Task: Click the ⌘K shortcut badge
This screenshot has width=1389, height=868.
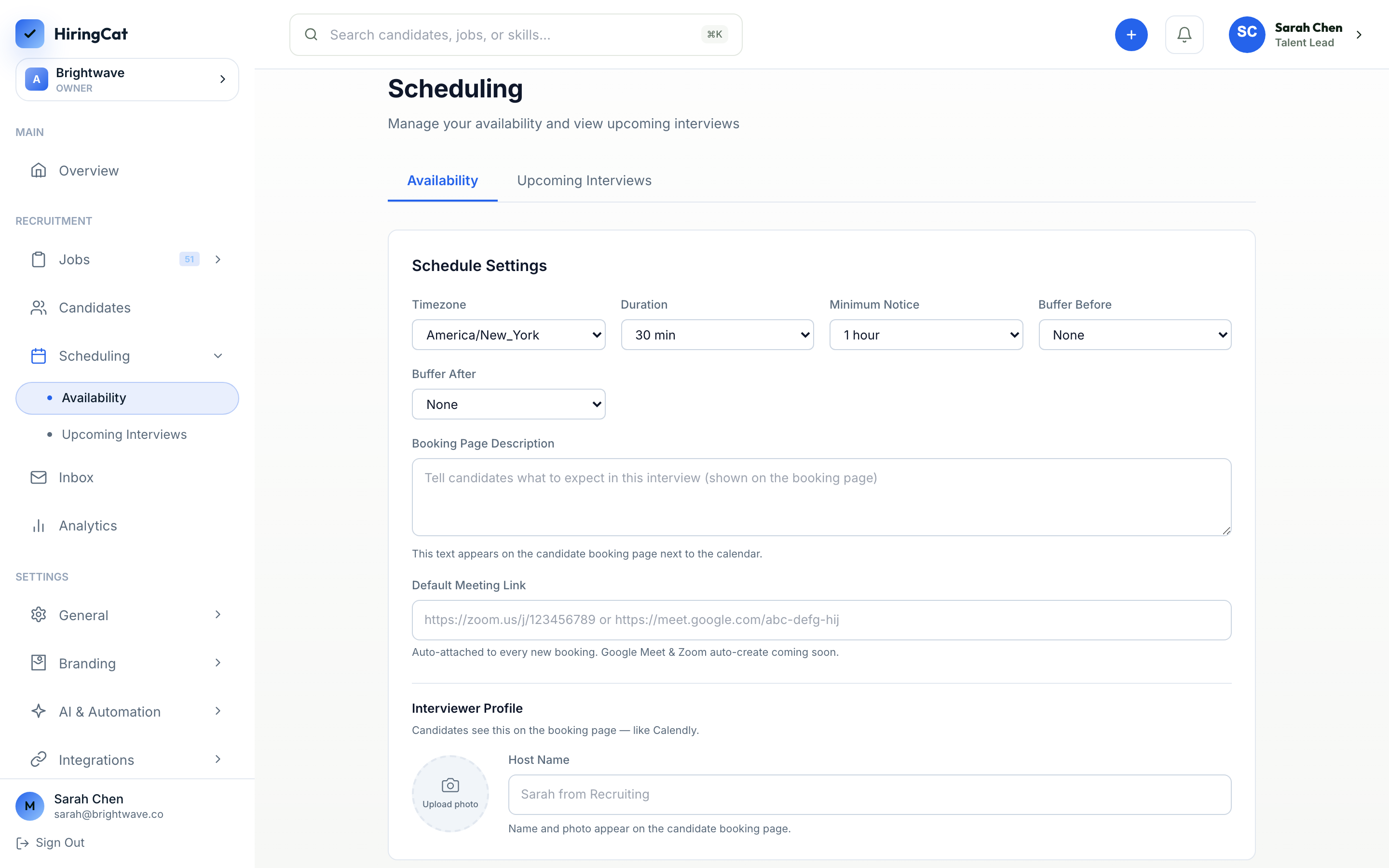Action: 715,34
